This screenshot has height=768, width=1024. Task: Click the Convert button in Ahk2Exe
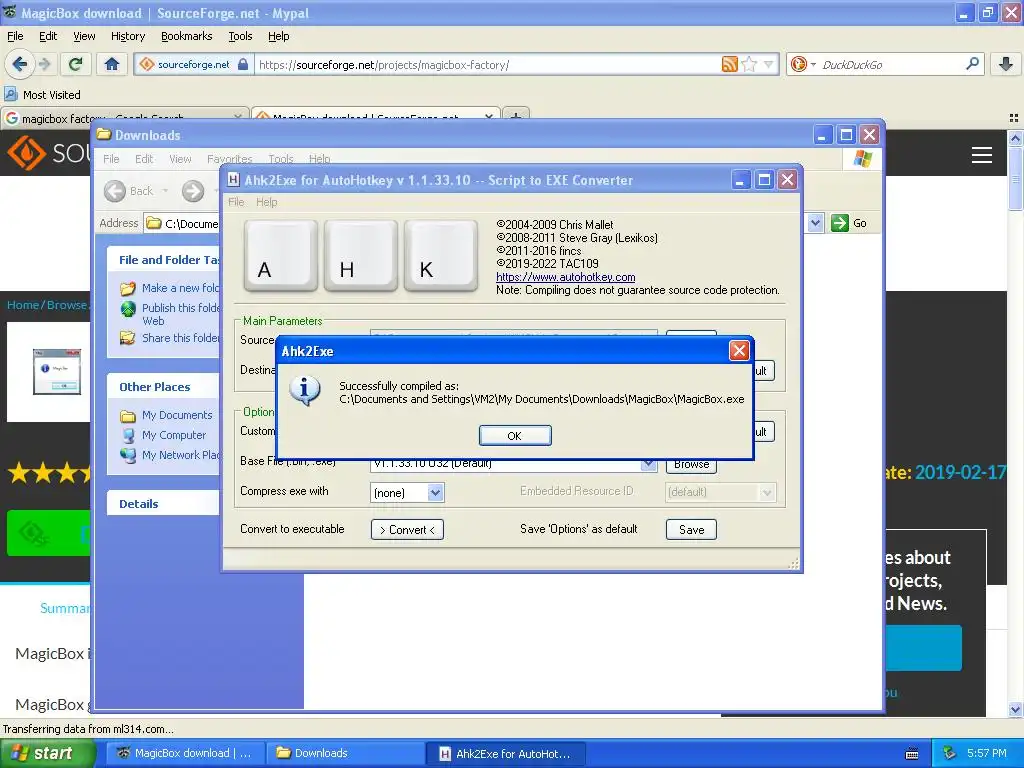pyautogui.click(x=408, y=530)
